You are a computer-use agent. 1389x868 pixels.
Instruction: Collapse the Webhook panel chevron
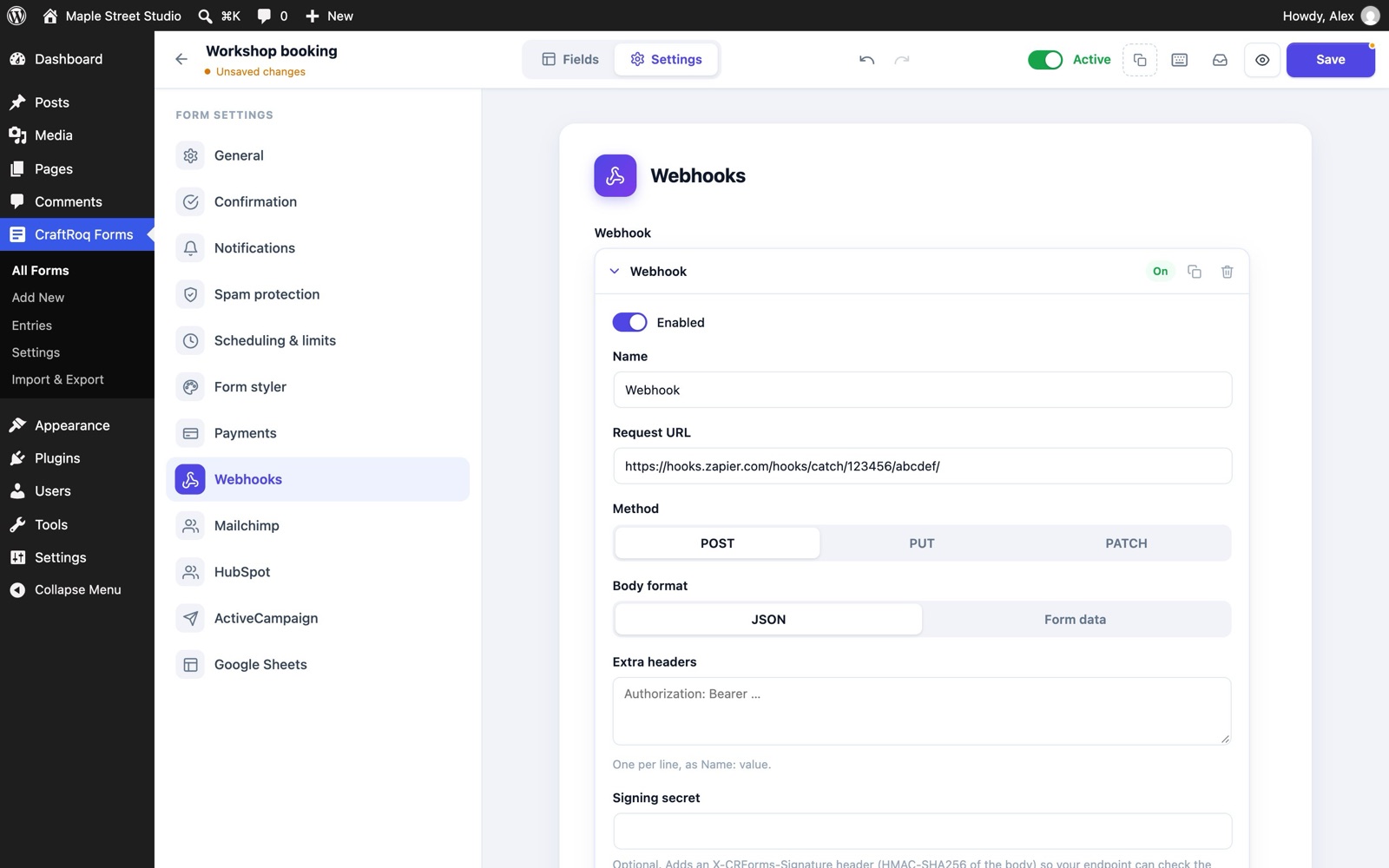click(x=615, y=272)
